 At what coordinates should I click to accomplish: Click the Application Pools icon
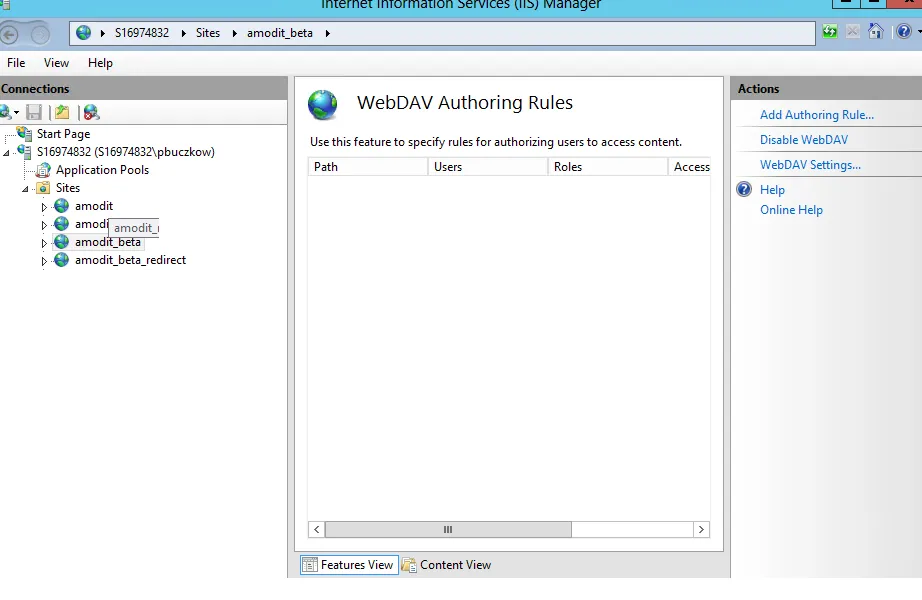(x=43, y=170)
